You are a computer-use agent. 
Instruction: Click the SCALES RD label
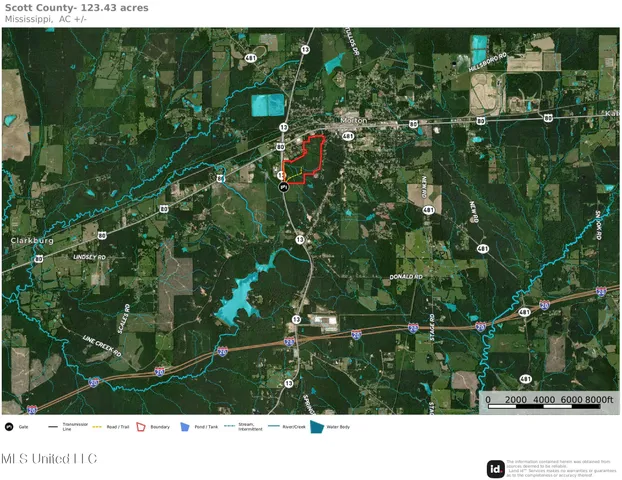tap(123, 319)
